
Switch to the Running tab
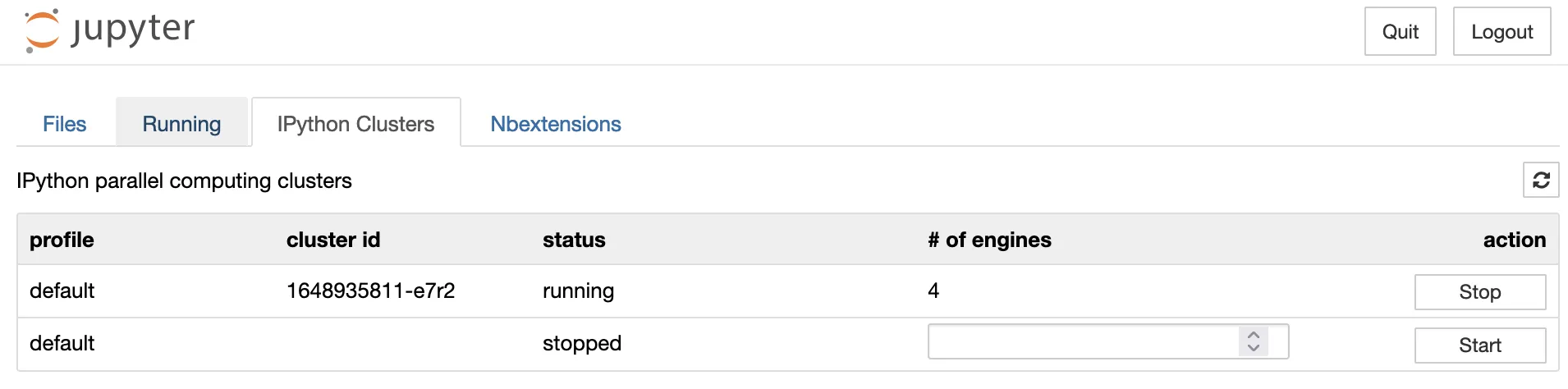tap(181, 124)
